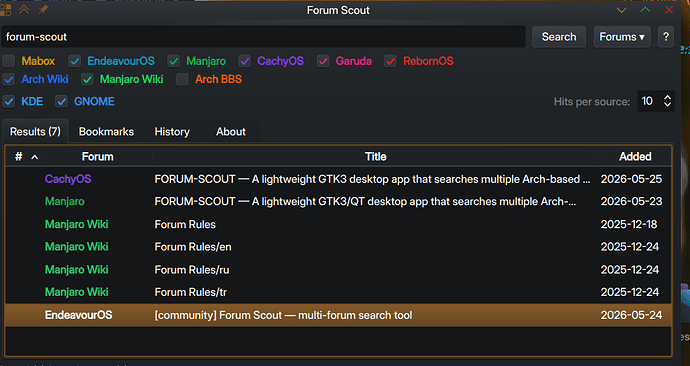The height and width of the screenshot is (366, 690).
Task: Open the About tab
Action: pyautogui.click(x=231, y=132)
